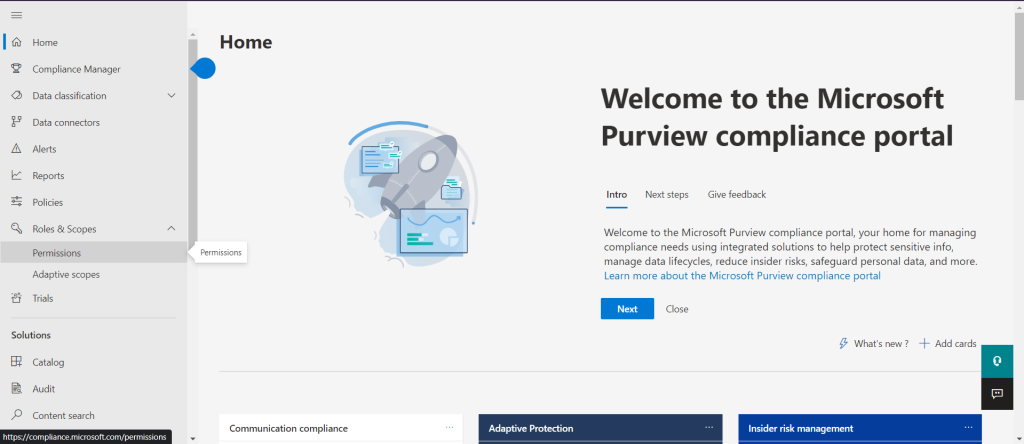
Task: Click the Policies sliders icon
Action: coord(17,202)
